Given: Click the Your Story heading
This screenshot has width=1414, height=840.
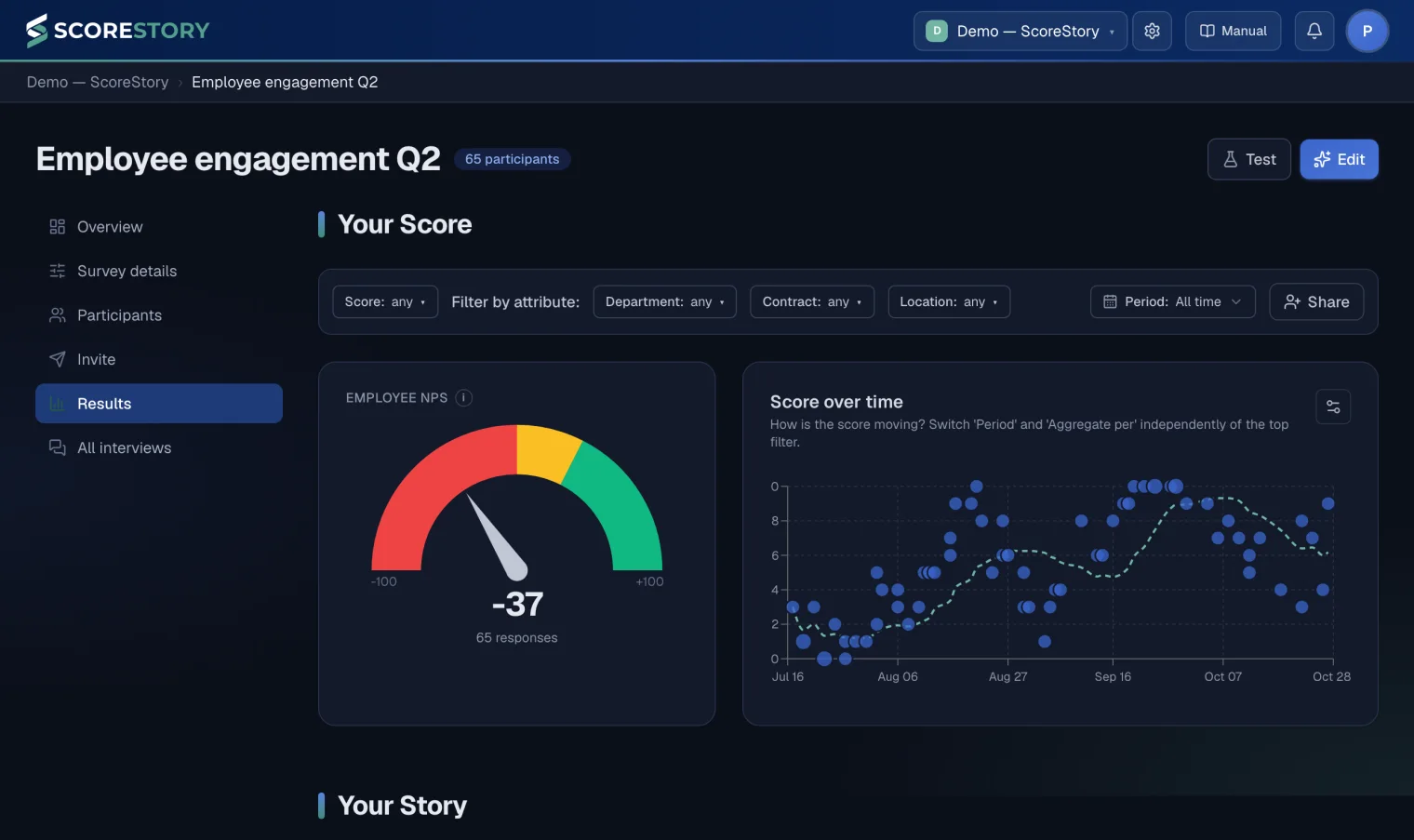Looking at the screenshot, I should [402, 806].
